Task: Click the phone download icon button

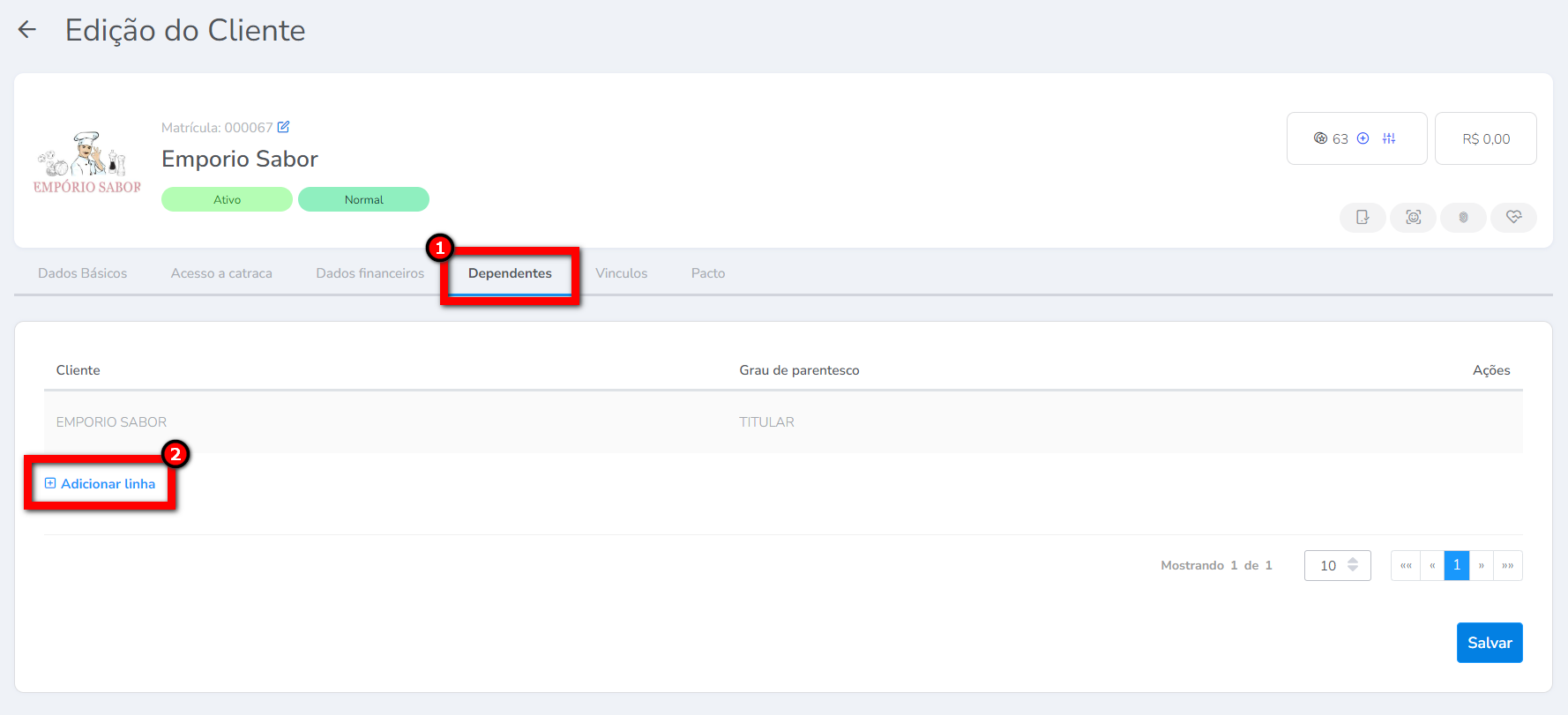Action: coord(1363,217)
